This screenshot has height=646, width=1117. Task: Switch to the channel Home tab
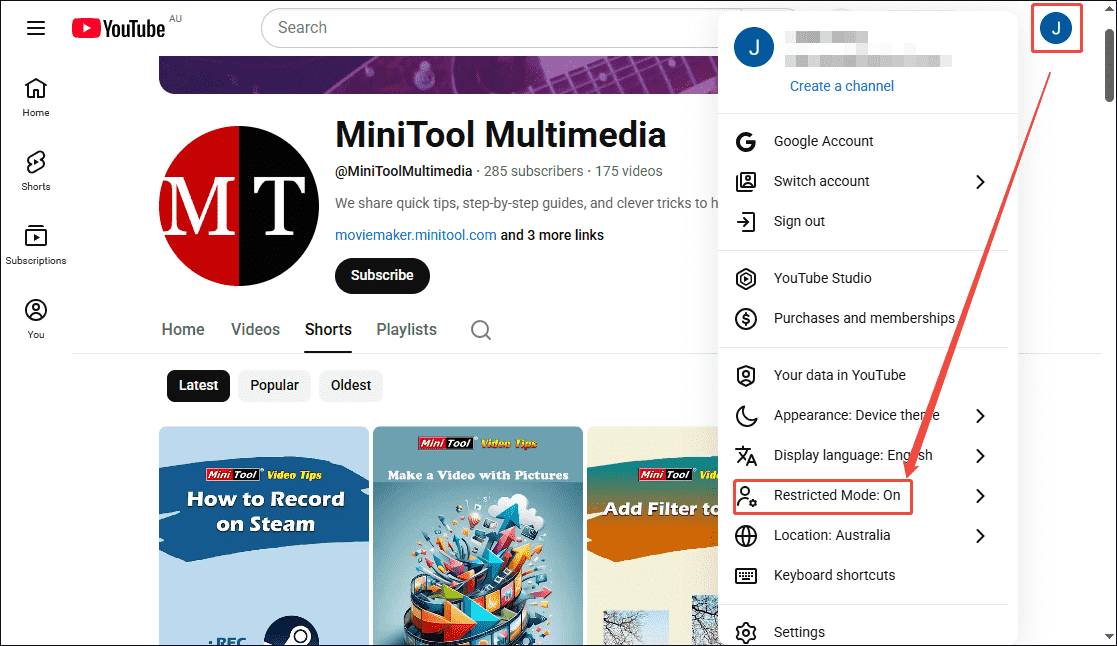[183, 330]
